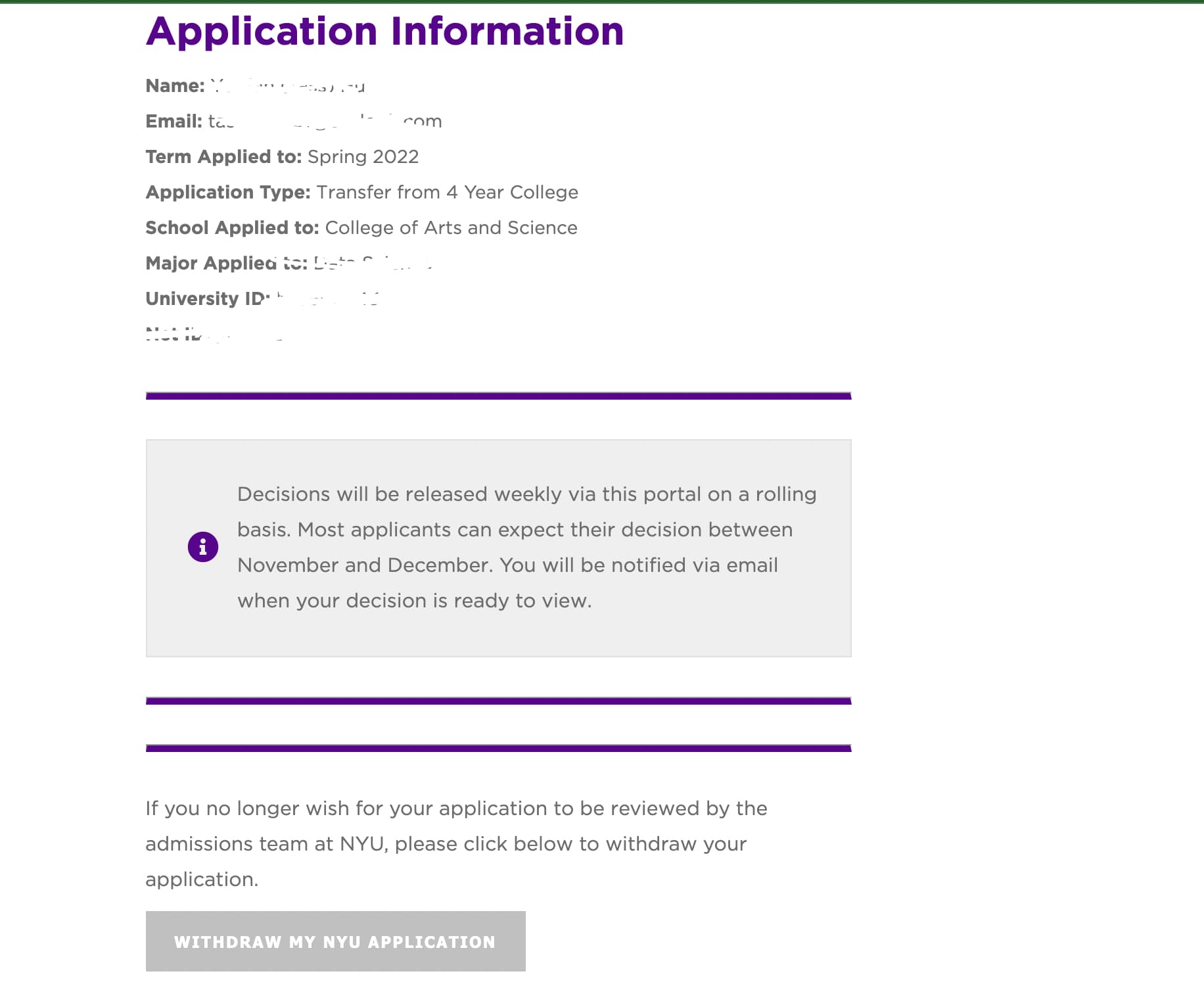
Task: Click the decisions released weekly notice text
Action: [526, 494]
